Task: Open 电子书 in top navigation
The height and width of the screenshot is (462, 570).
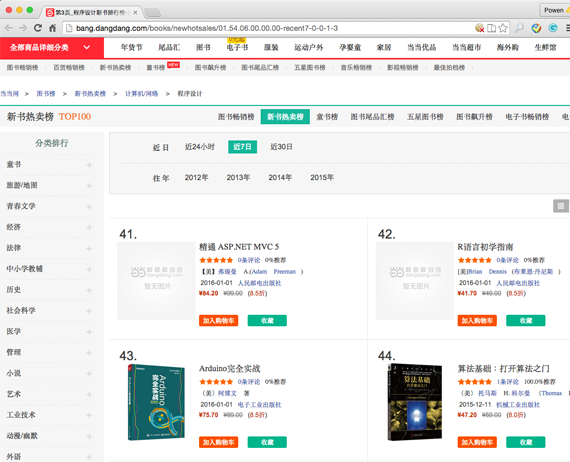Action: pyautogui.click(x=237, y=48)
